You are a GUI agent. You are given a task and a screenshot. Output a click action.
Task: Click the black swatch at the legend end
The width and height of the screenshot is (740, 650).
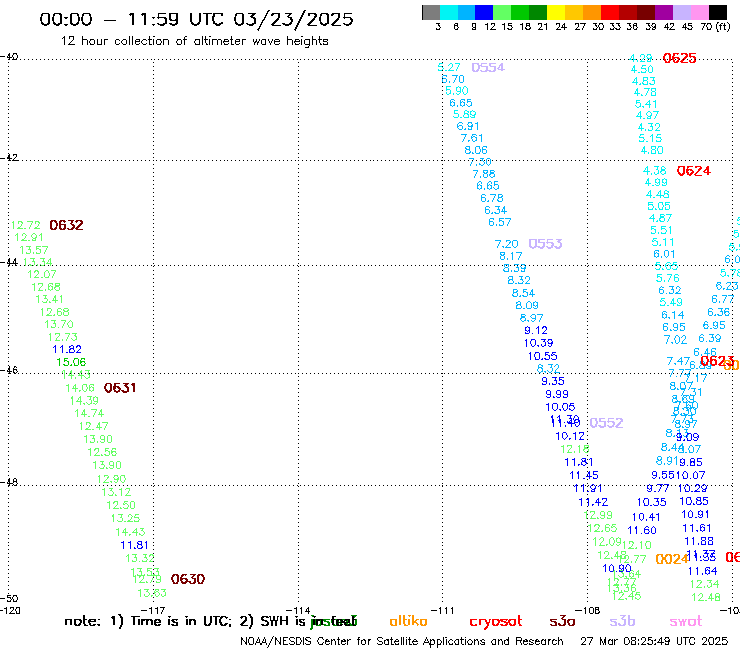point(717,12)
